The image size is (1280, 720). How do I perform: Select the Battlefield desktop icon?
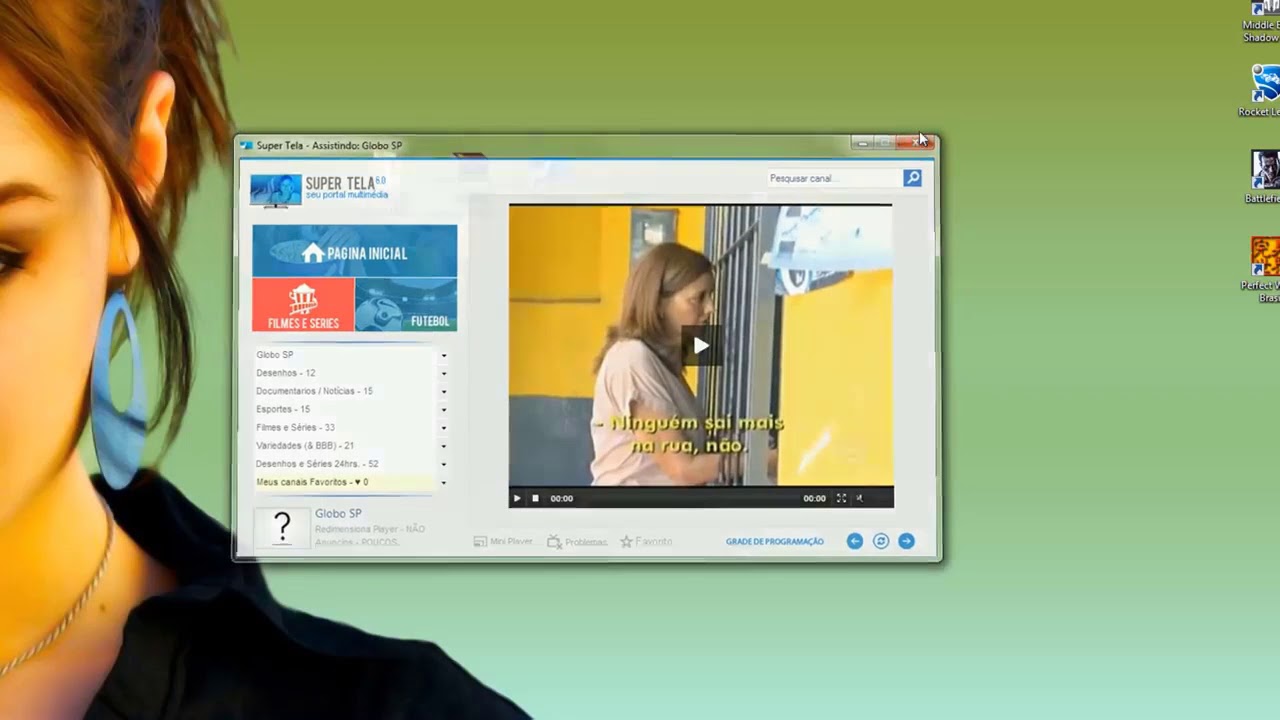[1264, 177]
